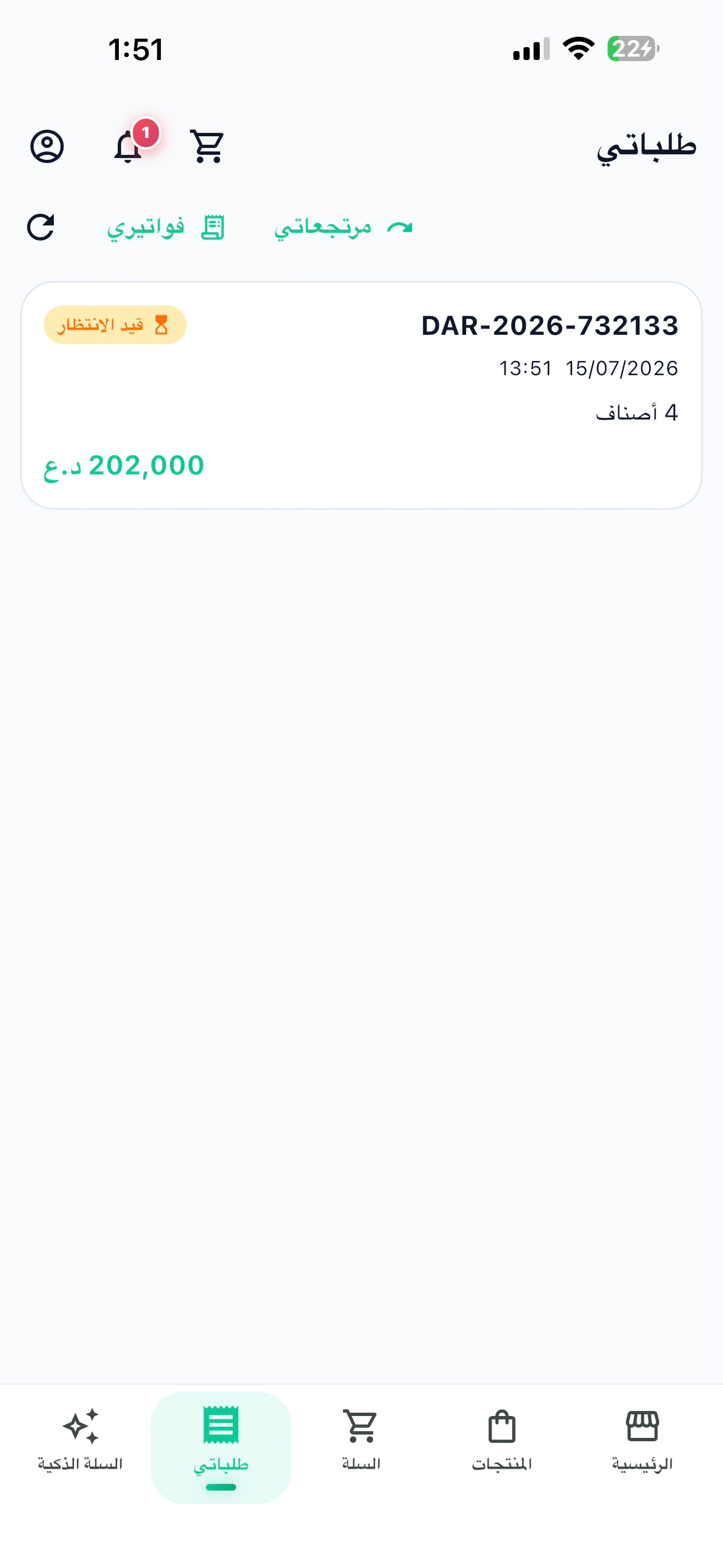Open مرتجعاتي returns link
Image resolution: width=723 pixels, height=1568 pixels.
(344, 227)
